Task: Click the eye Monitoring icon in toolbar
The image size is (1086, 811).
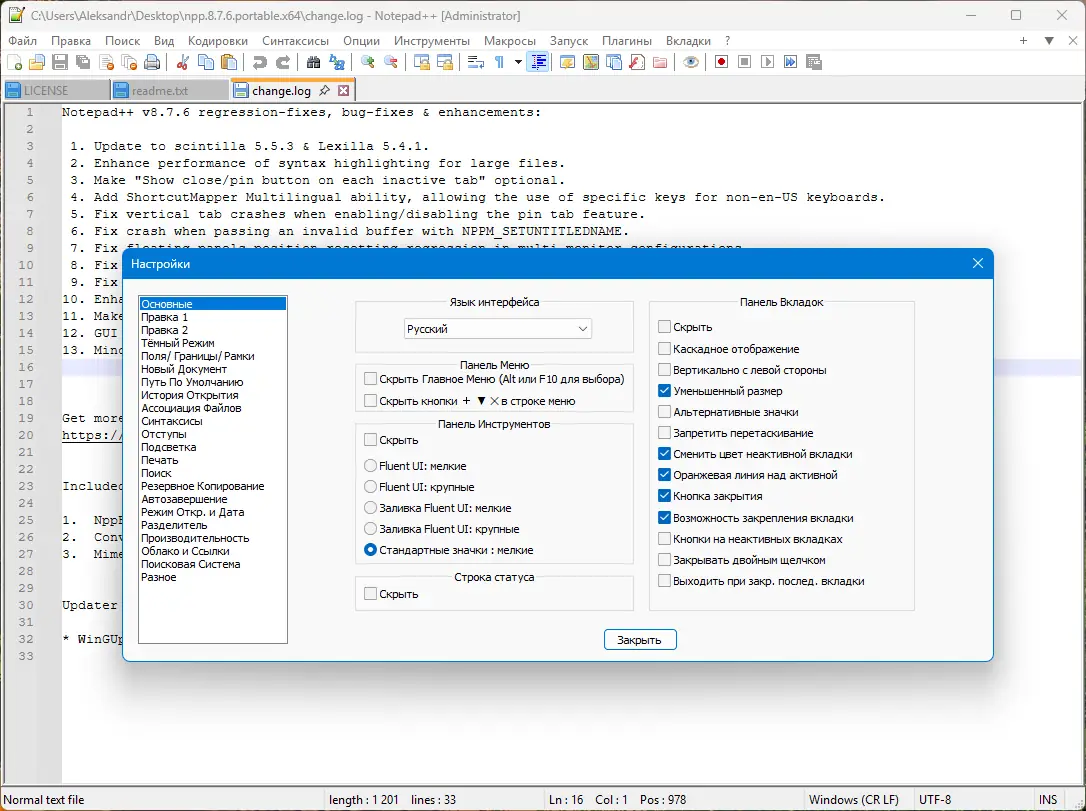Action: [690, 62]
